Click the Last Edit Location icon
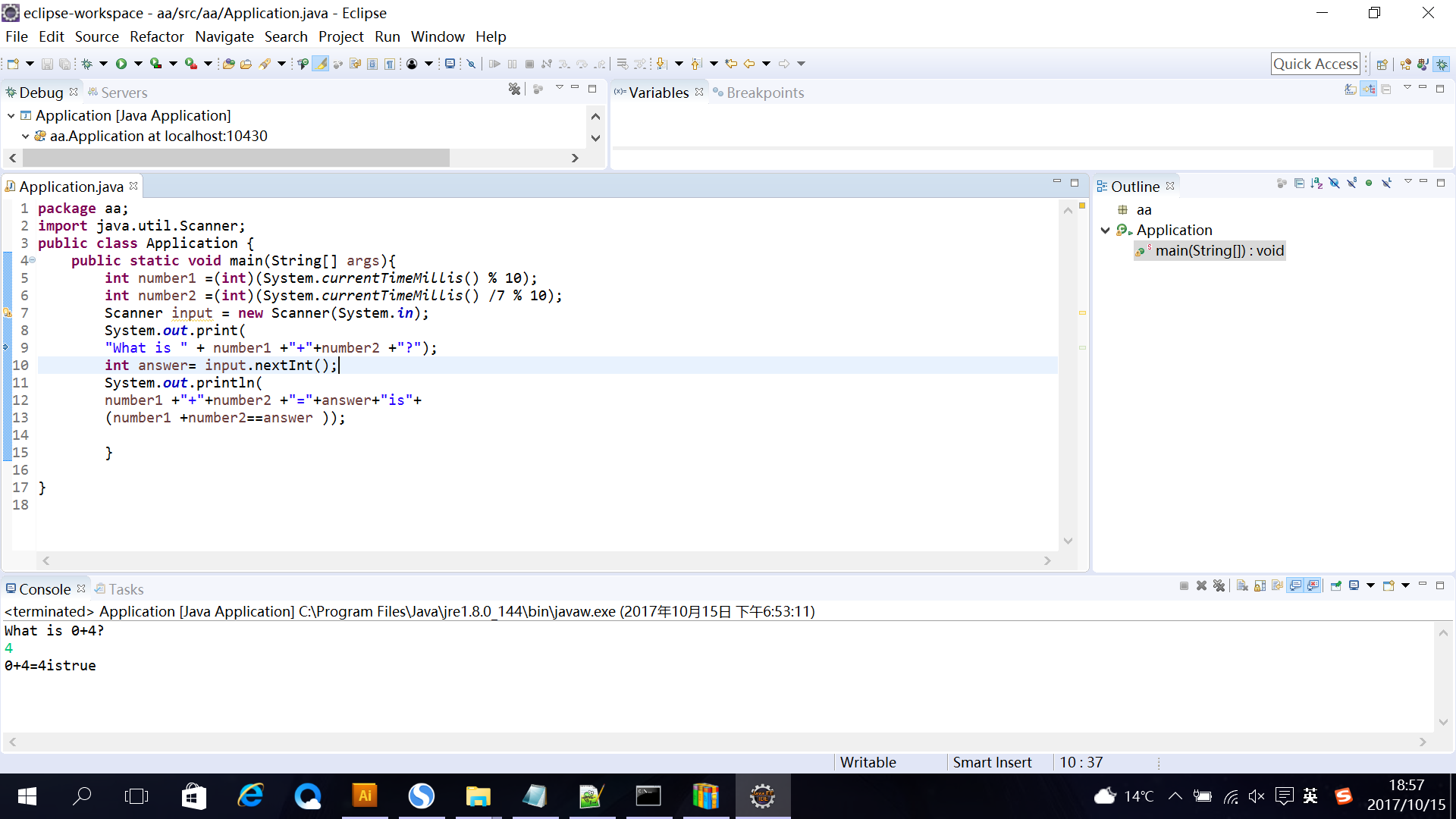This screenshot has width=1456, height=819. point(731,64)
